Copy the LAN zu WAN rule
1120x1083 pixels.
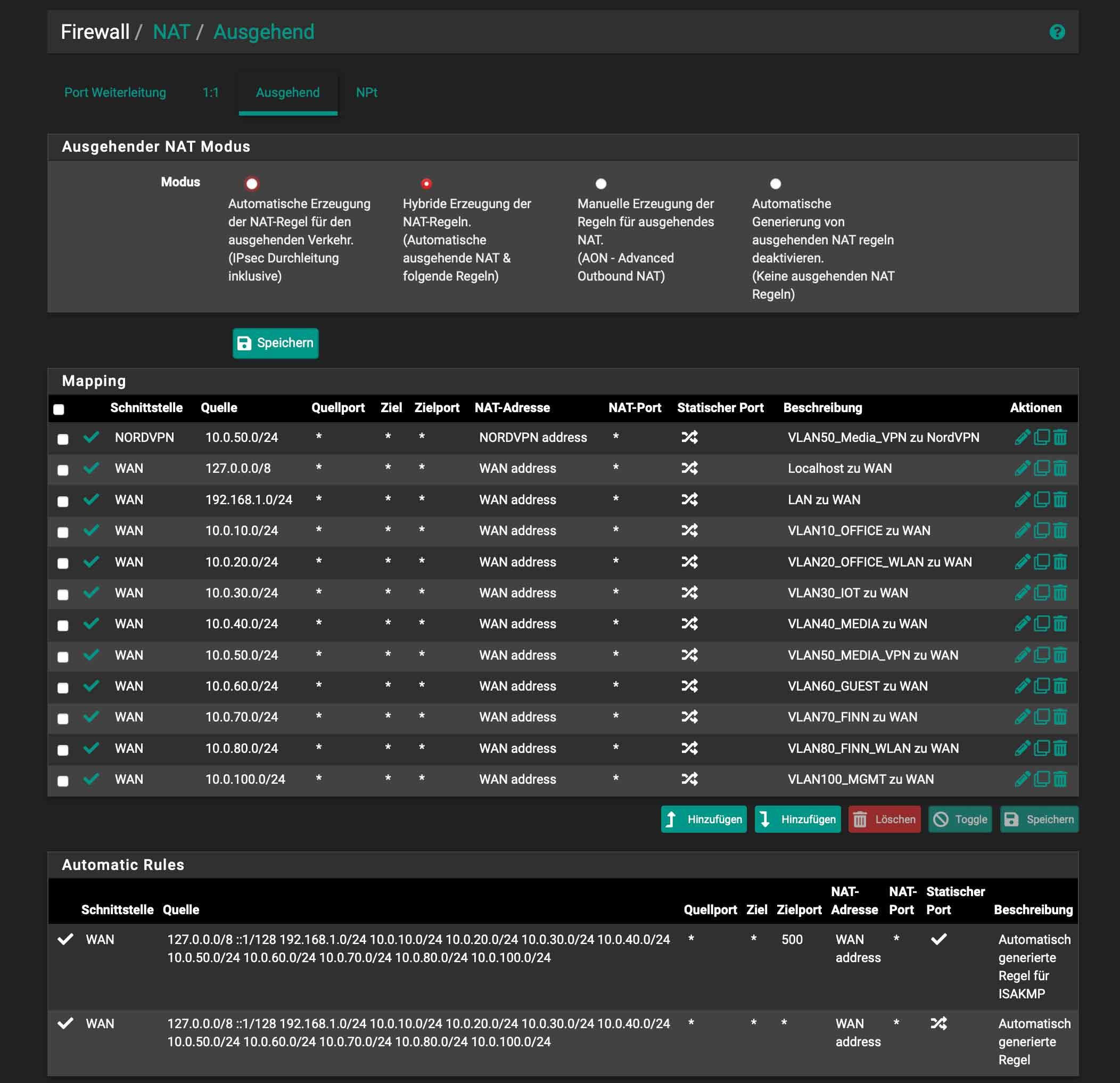[1042, 499]
